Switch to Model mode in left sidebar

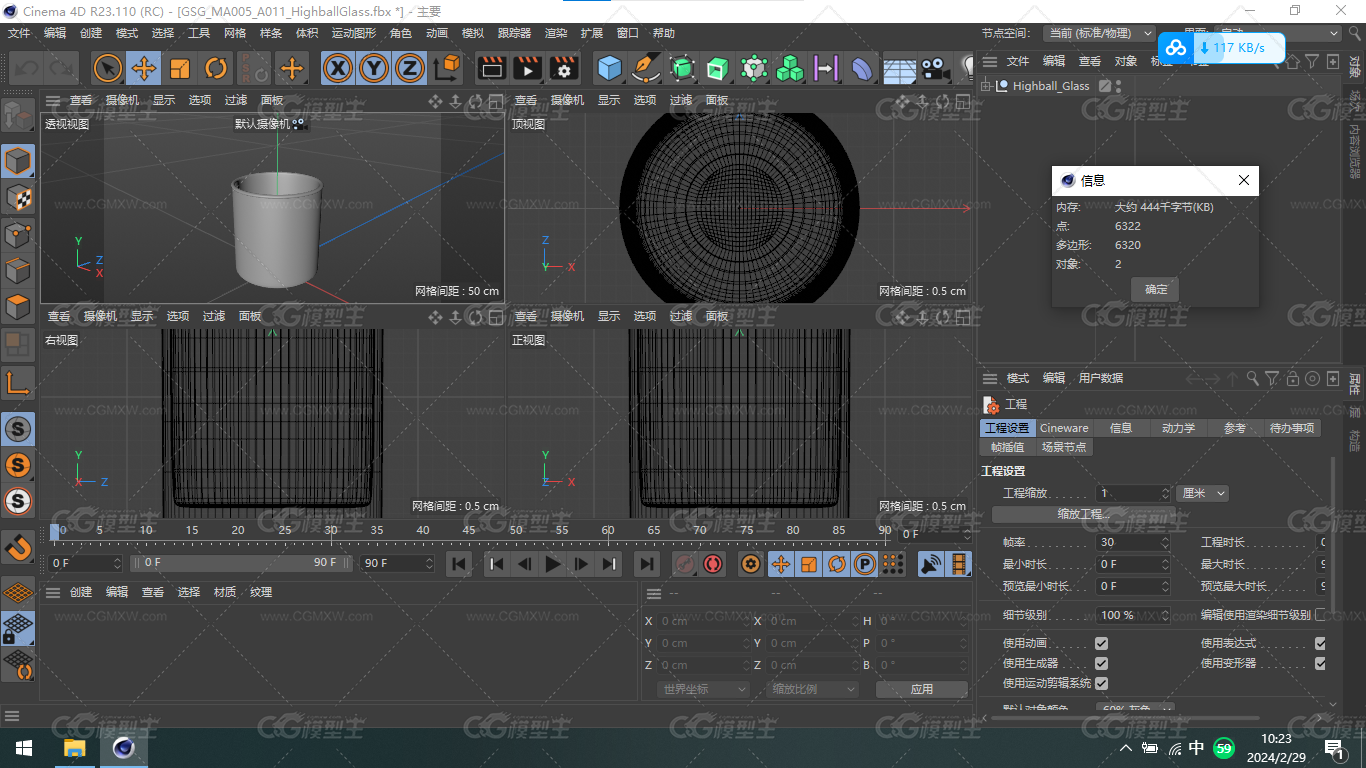pyautogui.click(x=18, y=161)
